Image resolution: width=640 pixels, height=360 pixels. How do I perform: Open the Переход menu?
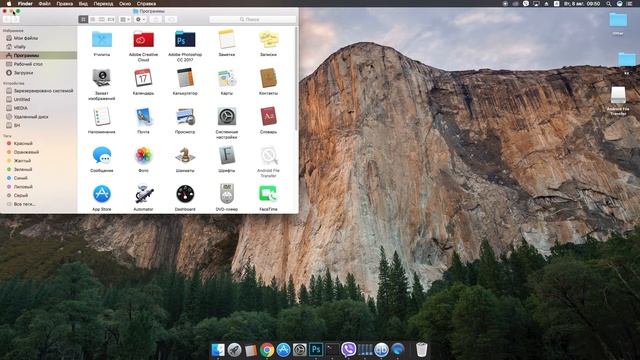tap(103, 3)
